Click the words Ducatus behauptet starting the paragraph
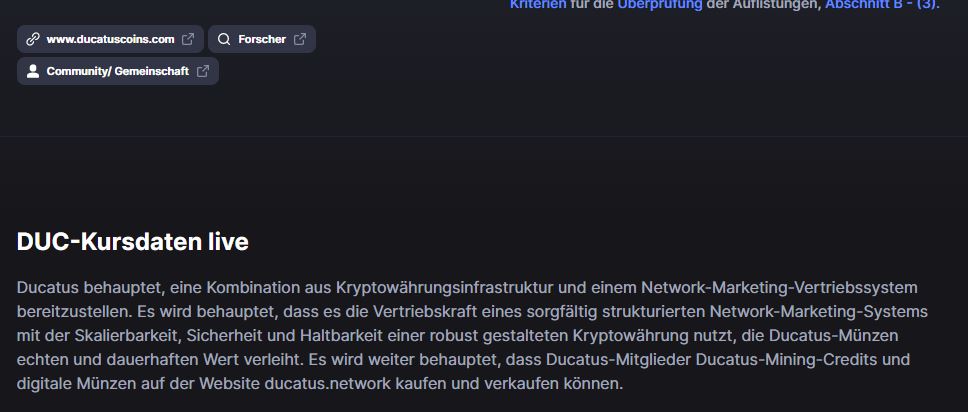968x412 pixels. [91, 287]
